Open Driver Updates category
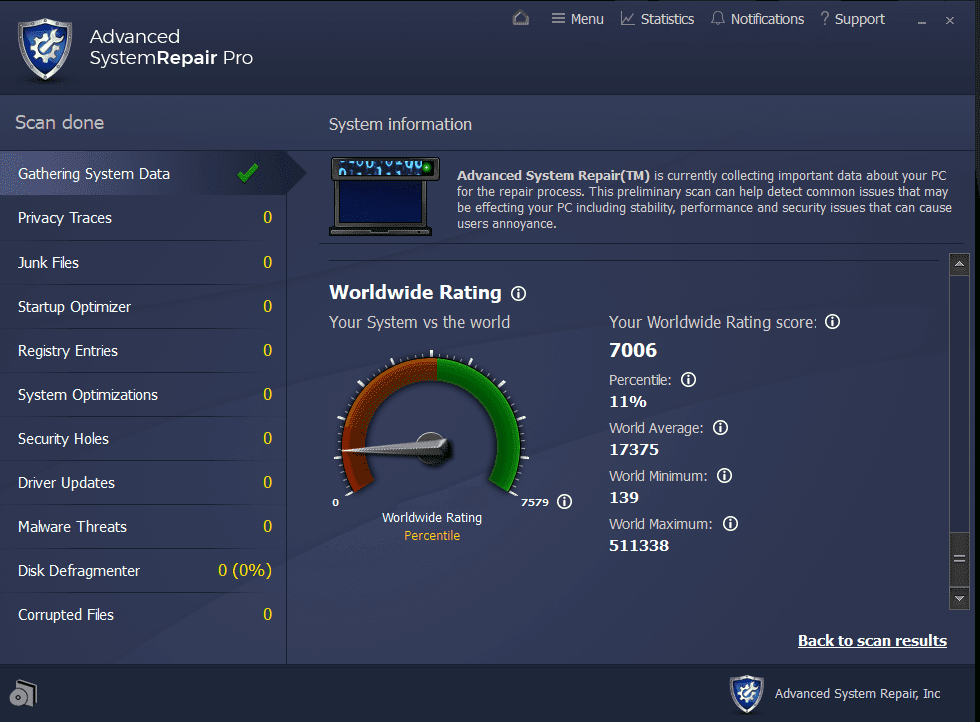Image resolution: width=980 pixels, height=722 pixels. pos(144,483)
